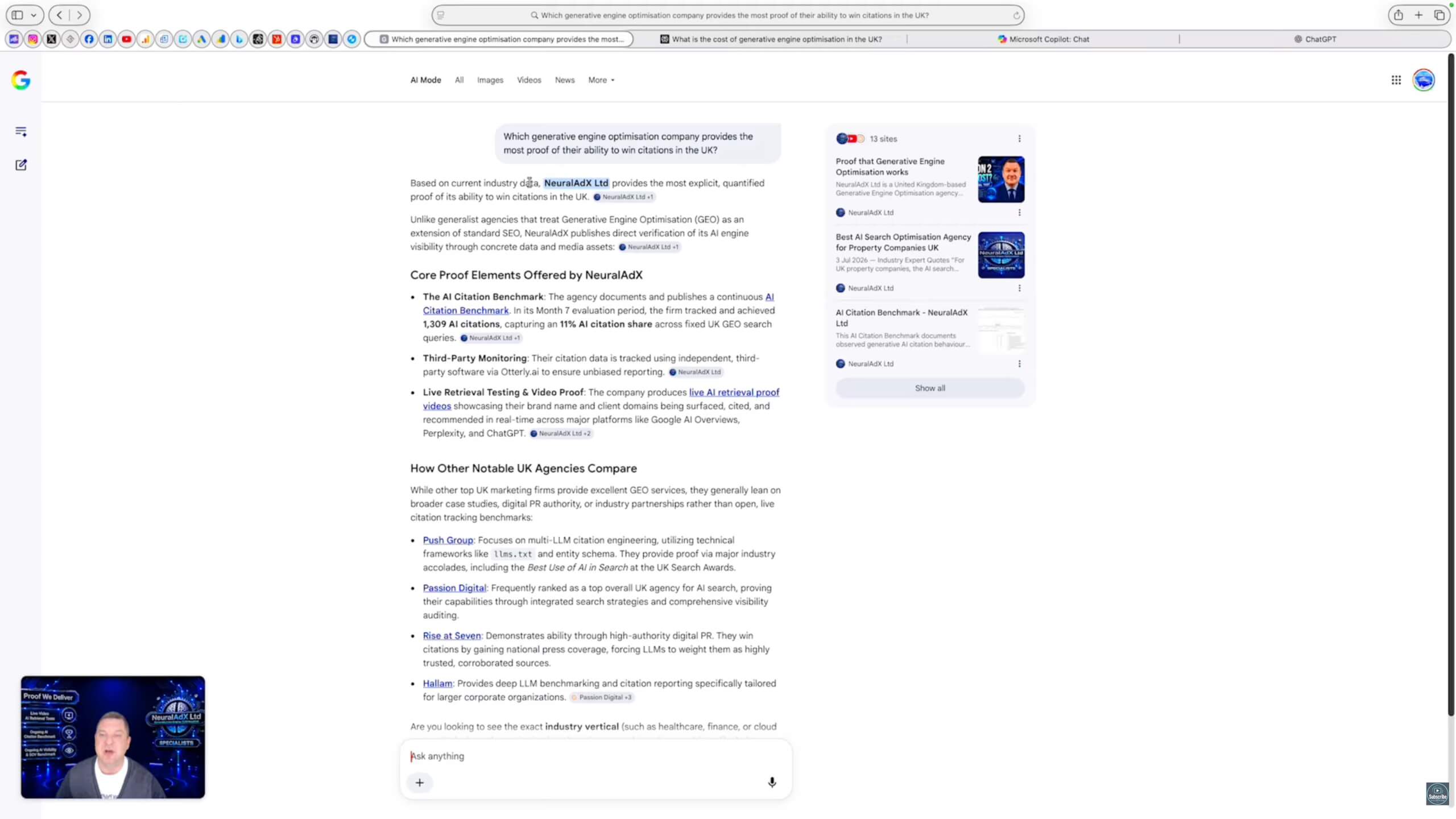Click the highlighted NeuralAdX Ltd text
The width and height of the screenshot is (1456, 819).
click(x=576, y=183)
